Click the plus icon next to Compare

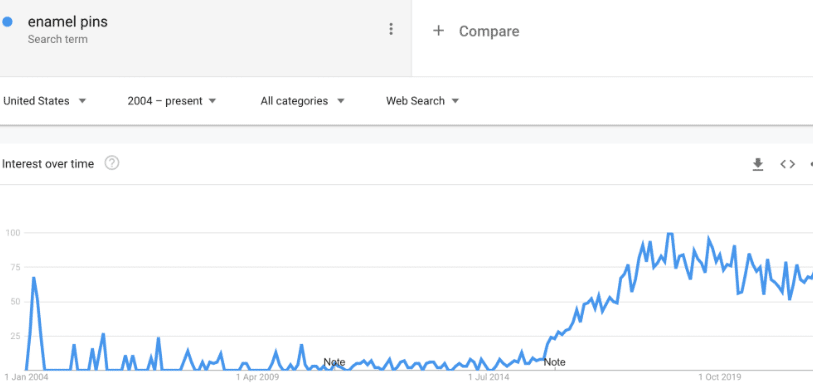[439, 31]
